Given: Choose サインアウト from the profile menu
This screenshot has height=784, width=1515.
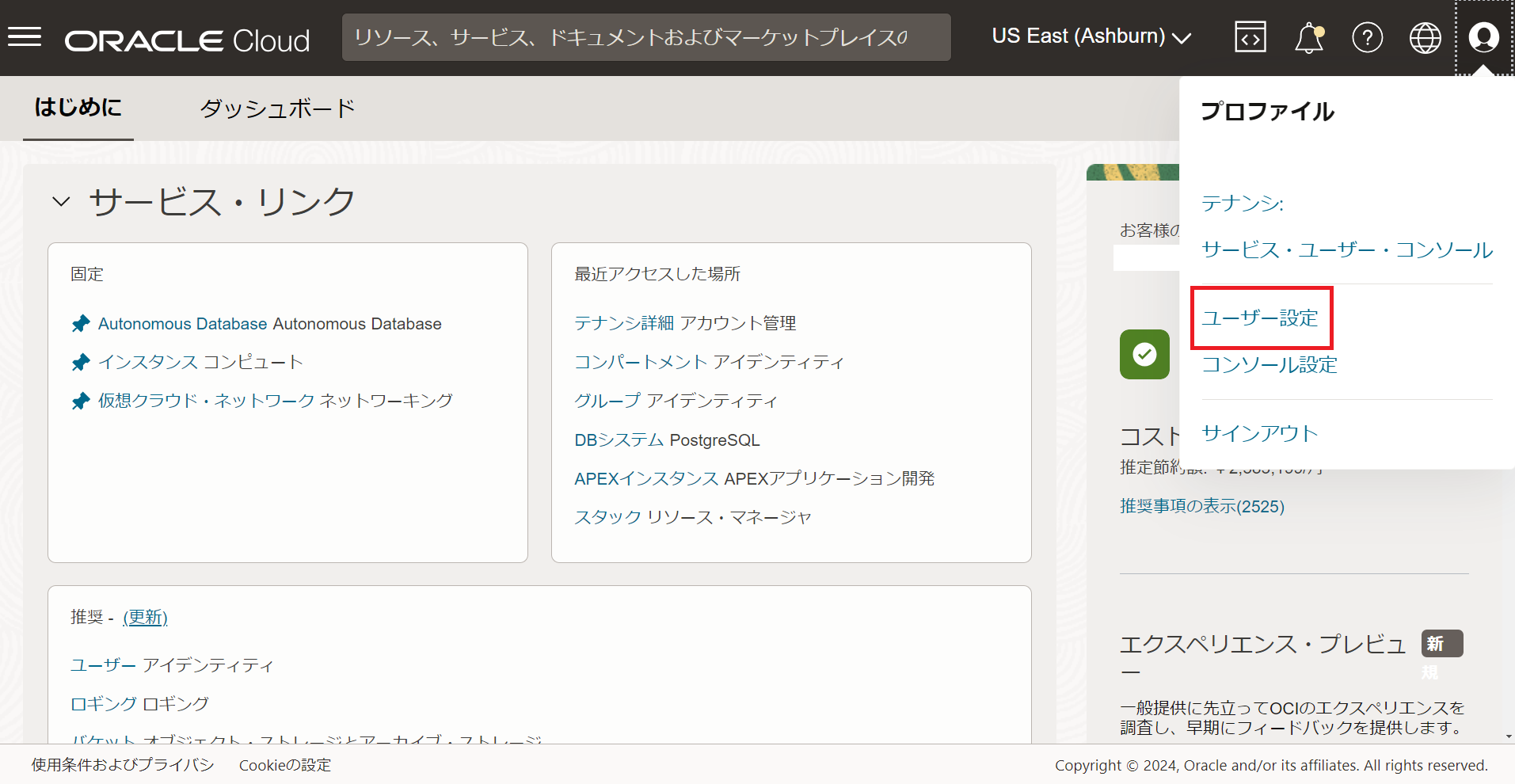Looking at the screenshot, I should pyautogui.click(x=1259, y=434).
